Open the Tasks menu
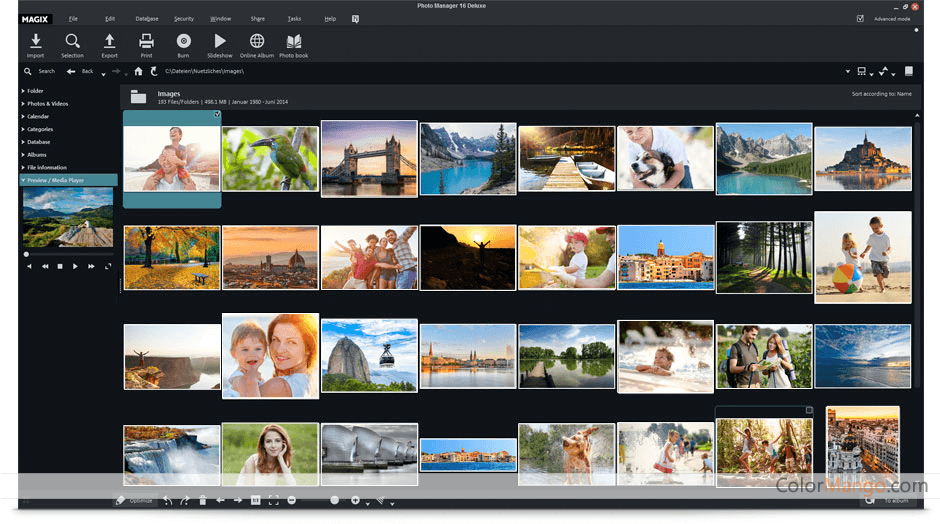 pos(293,19)
